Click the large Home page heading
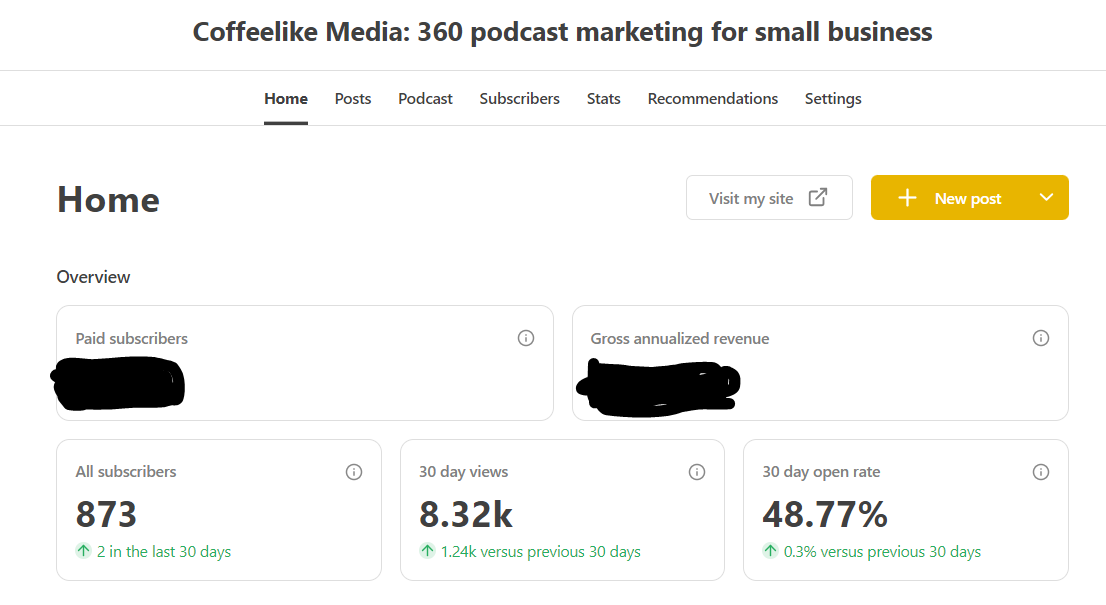This screenshot has width=1106, height=605. click(x=108, y=200)
